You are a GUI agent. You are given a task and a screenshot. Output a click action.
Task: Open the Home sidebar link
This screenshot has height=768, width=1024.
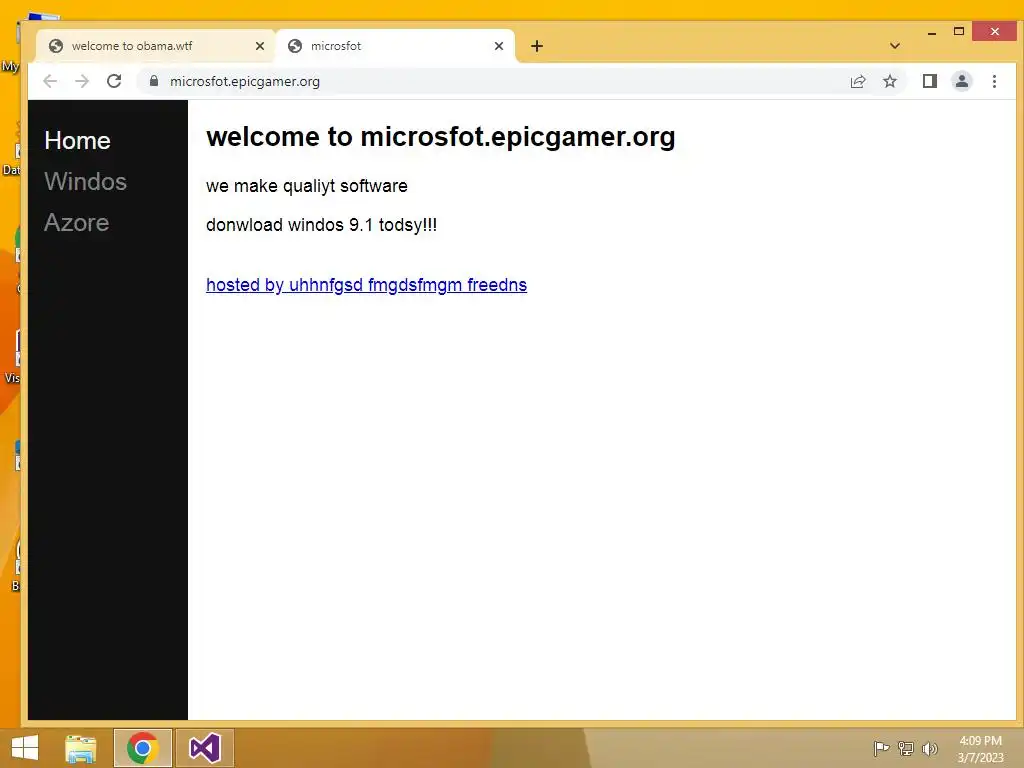(78, 140)
